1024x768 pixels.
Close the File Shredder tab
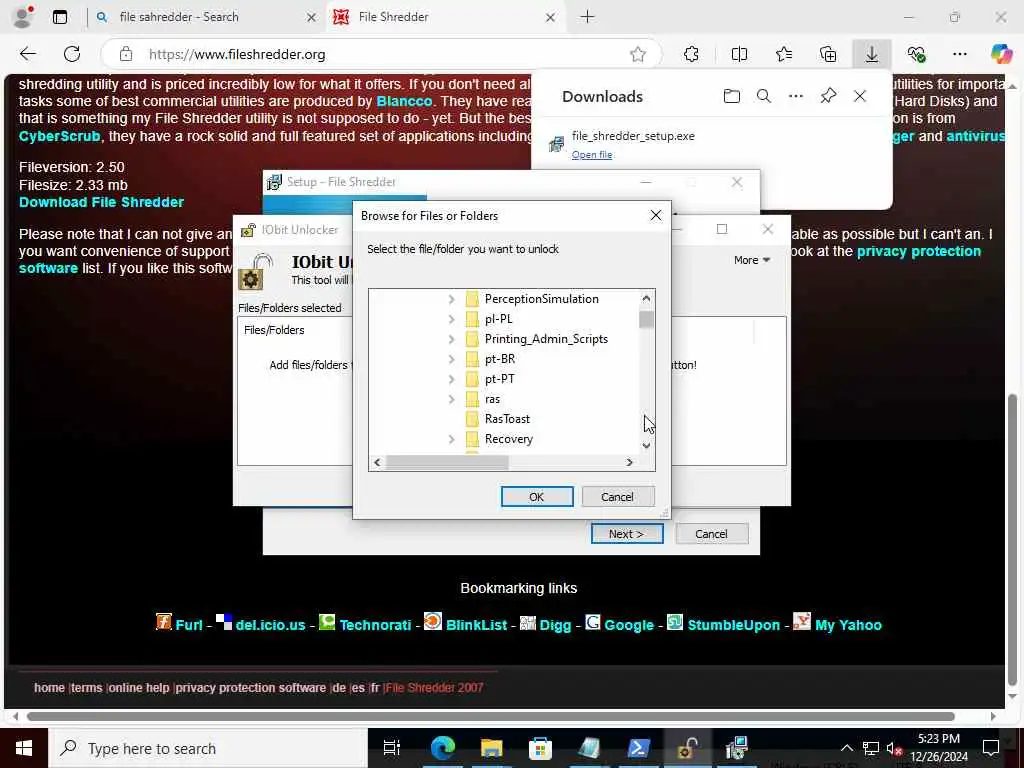click(550, 18)
